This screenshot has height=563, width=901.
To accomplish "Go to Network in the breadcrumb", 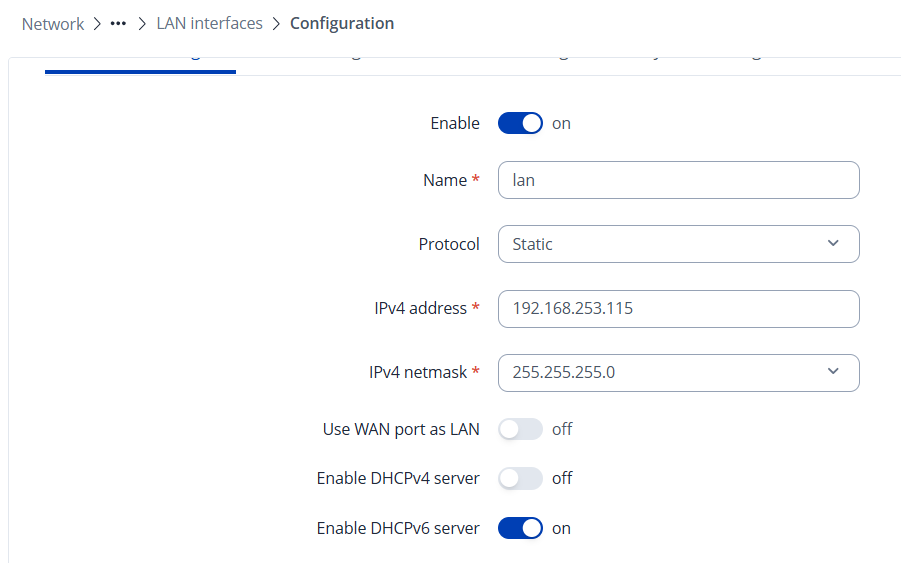I will 53,23.
